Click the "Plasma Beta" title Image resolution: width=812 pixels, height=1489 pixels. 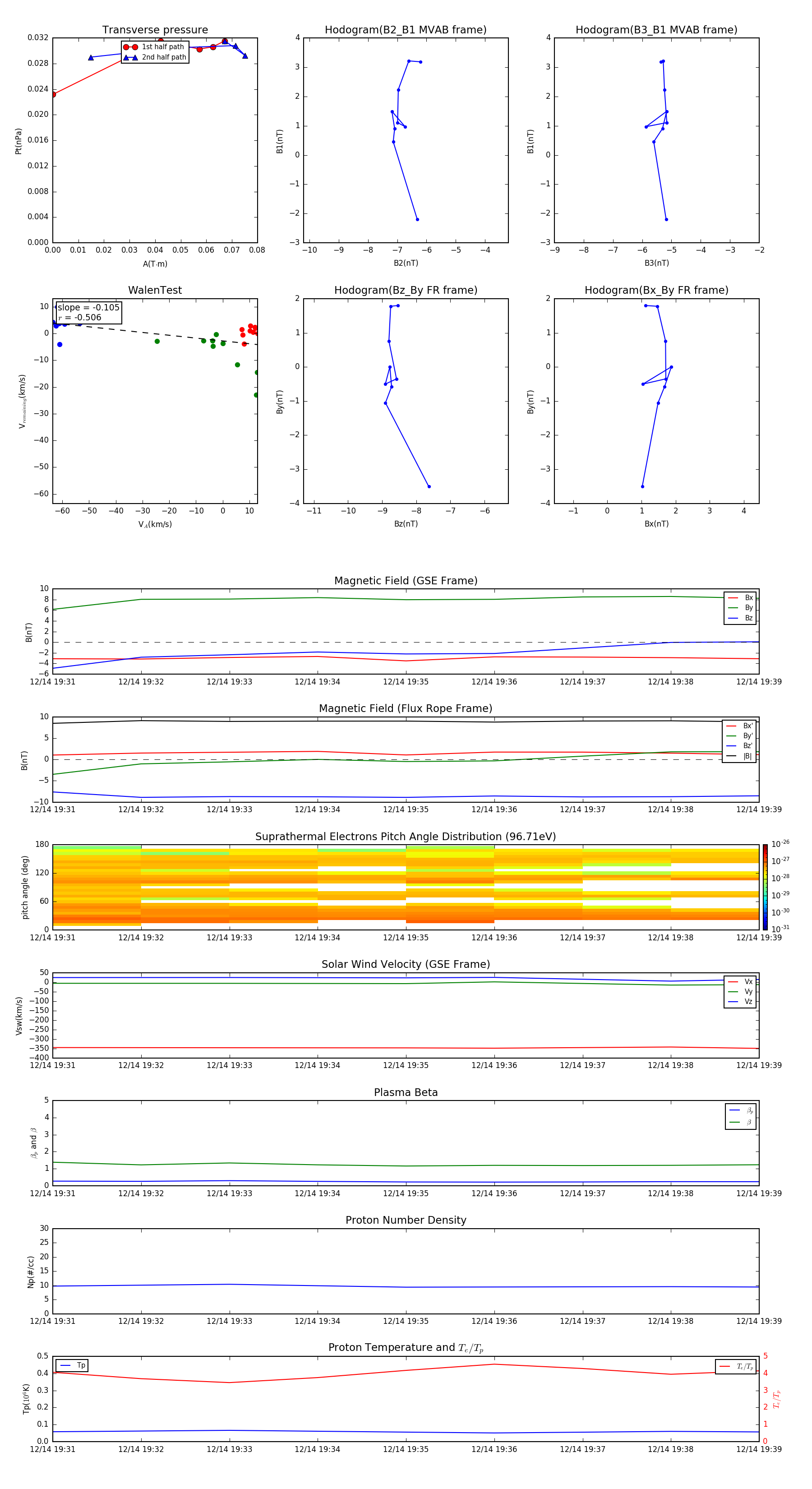coord(406,1092)
